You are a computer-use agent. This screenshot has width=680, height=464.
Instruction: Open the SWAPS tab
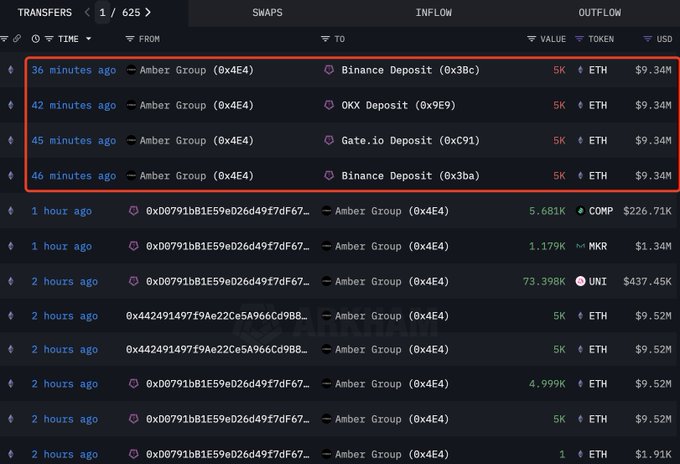click(268, 13)
